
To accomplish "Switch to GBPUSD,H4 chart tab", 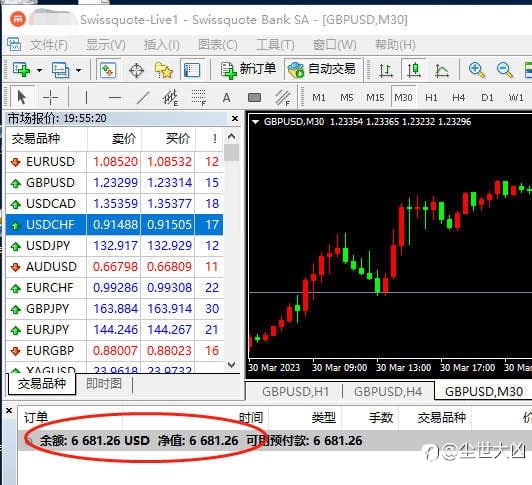I will pyautogui.click(x=388, y=392).
